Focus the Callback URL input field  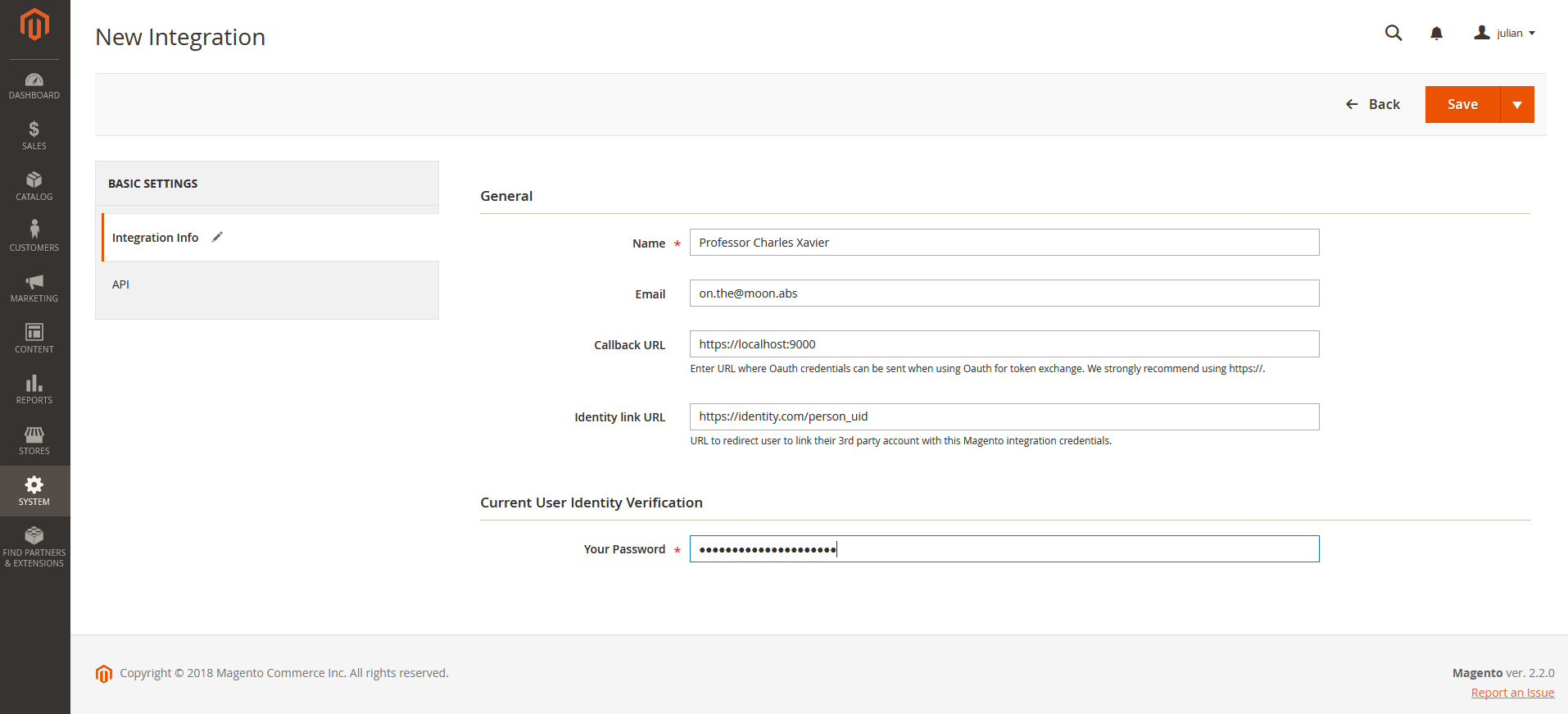(x=1004, y=344)
